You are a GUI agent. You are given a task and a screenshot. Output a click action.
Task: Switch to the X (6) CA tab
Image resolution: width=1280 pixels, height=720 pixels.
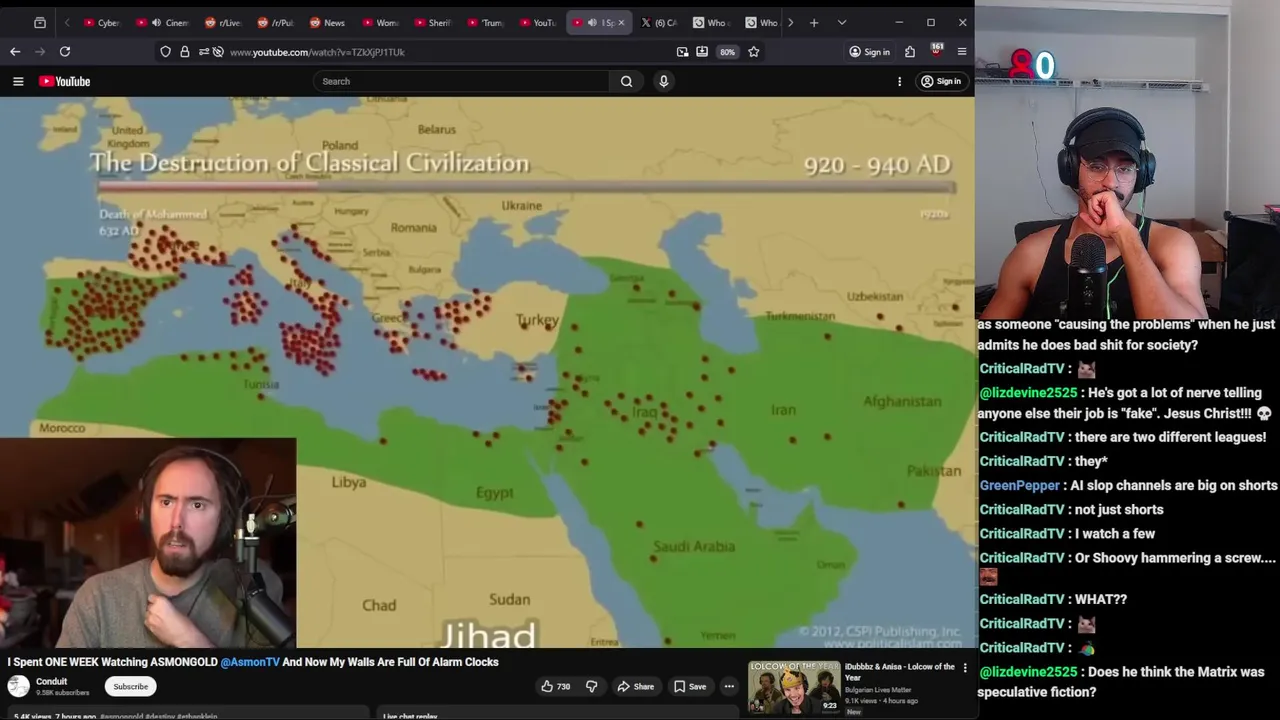[659, 22]
